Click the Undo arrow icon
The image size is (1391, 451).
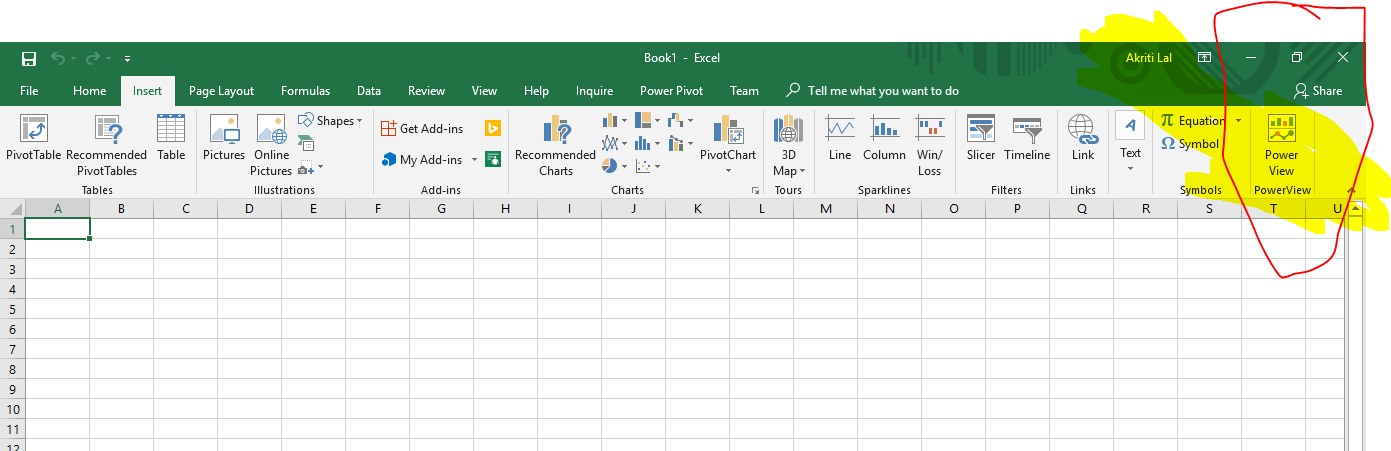[x=57, y=59]
